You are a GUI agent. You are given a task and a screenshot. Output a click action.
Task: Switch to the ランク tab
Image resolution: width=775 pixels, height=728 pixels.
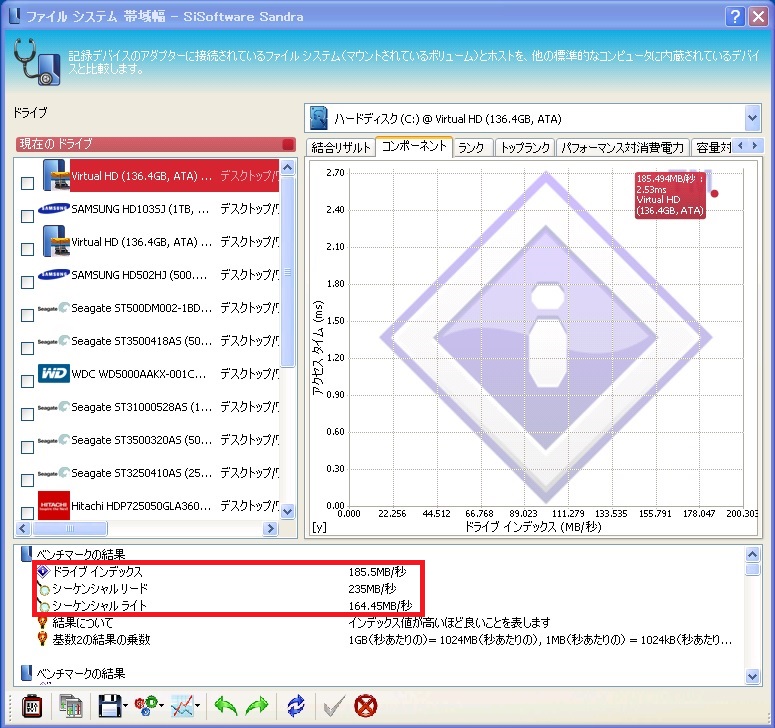[471, 147]
